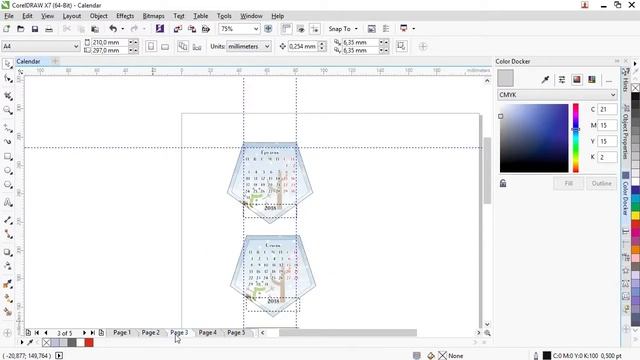Select the Pick tool

coord(7,64)
